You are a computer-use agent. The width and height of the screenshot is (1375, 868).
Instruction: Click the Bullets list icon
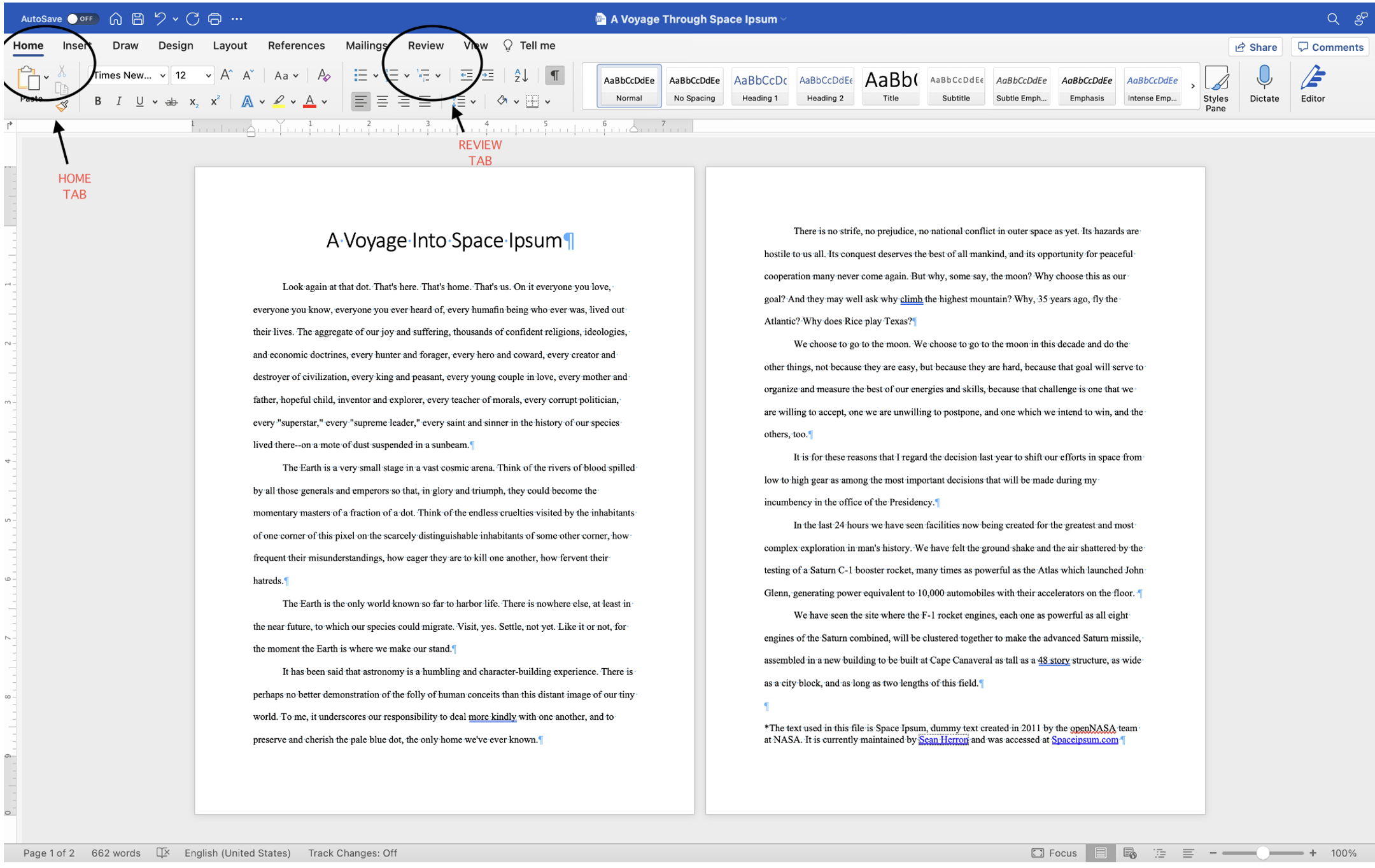361,75
